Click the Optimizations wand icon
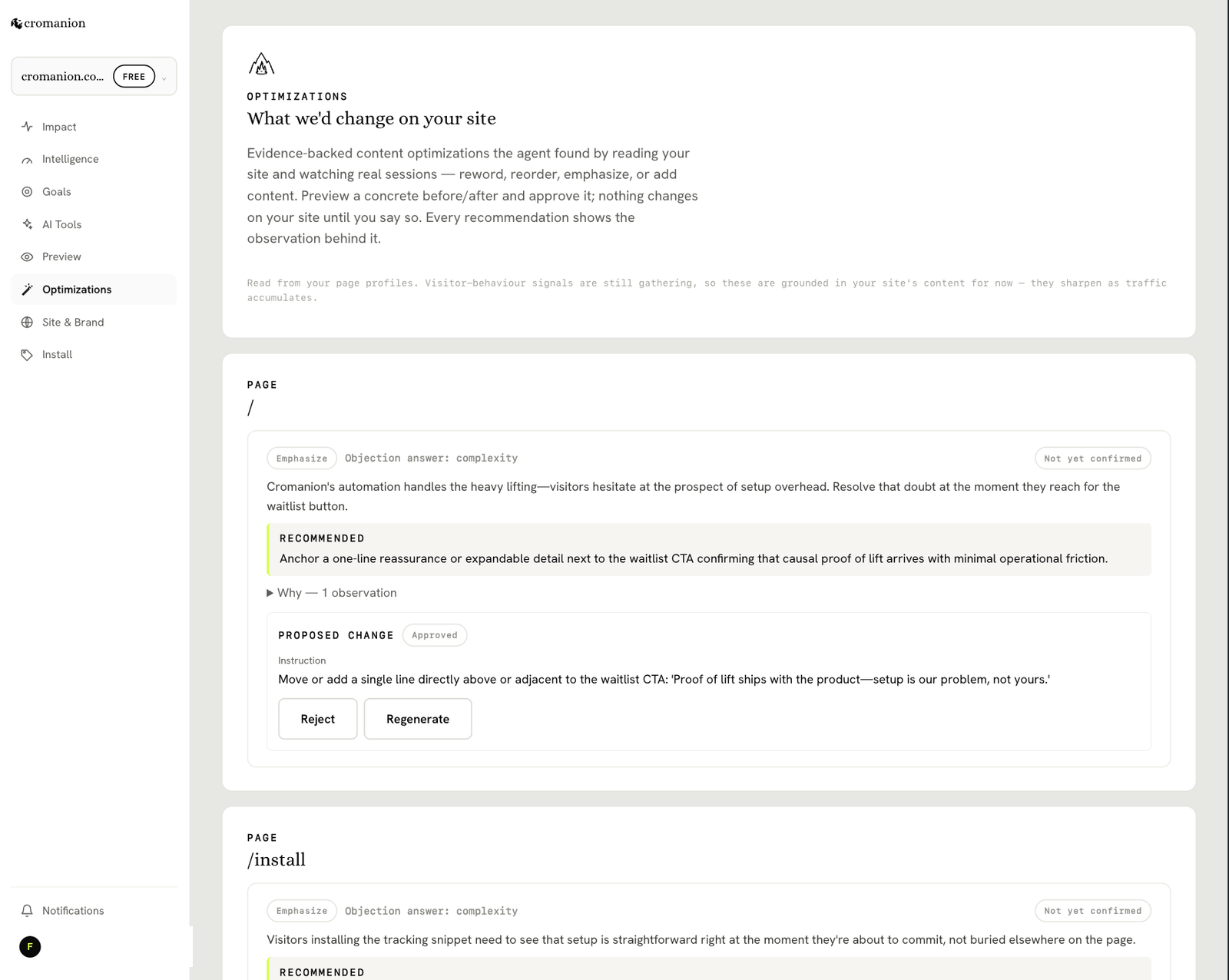This screenshot has height=980, width=1229. click(27, 290)
